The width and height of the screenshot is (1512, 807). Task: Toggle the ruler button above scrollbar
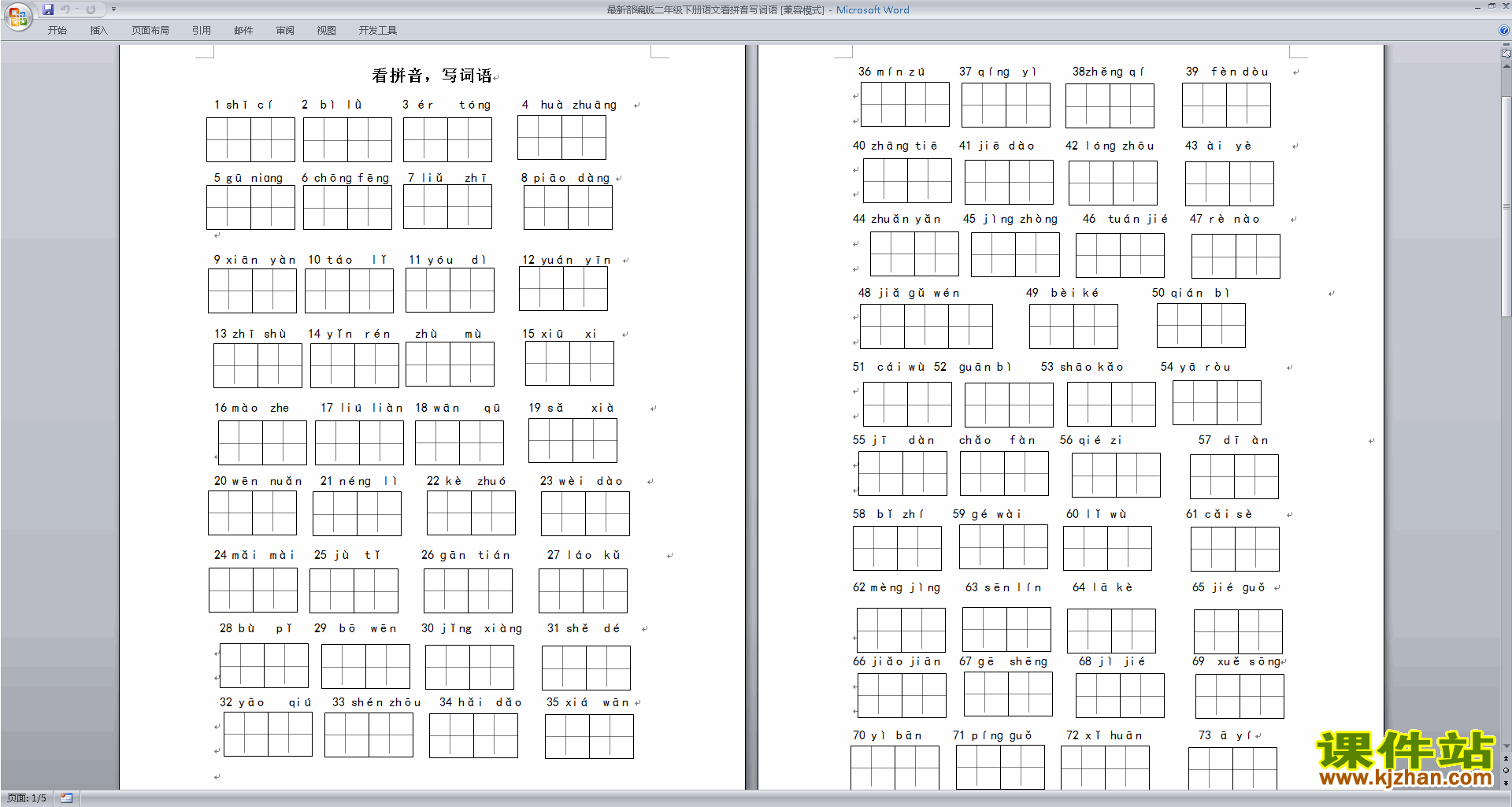[1506, 54]
